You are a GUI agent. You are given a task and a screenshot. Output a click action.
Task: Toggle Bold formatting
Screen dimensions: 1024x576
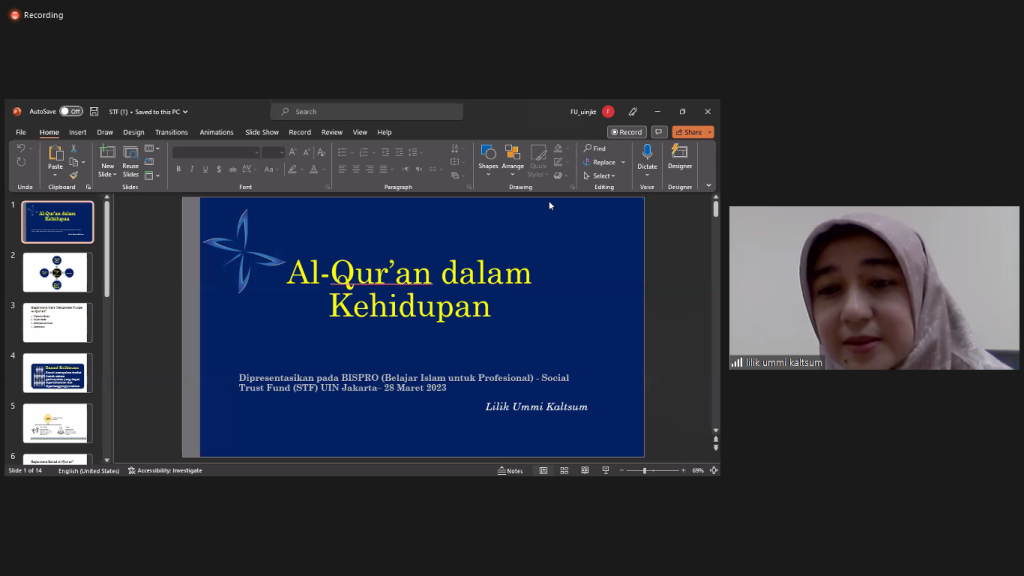[x=178, y=169]
